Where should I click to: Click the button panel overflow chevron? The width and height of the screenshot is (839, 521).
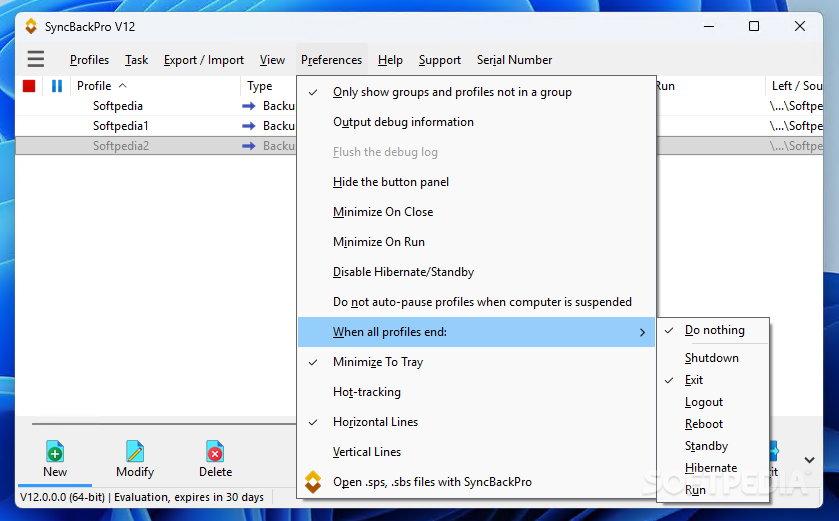point(810,460)
